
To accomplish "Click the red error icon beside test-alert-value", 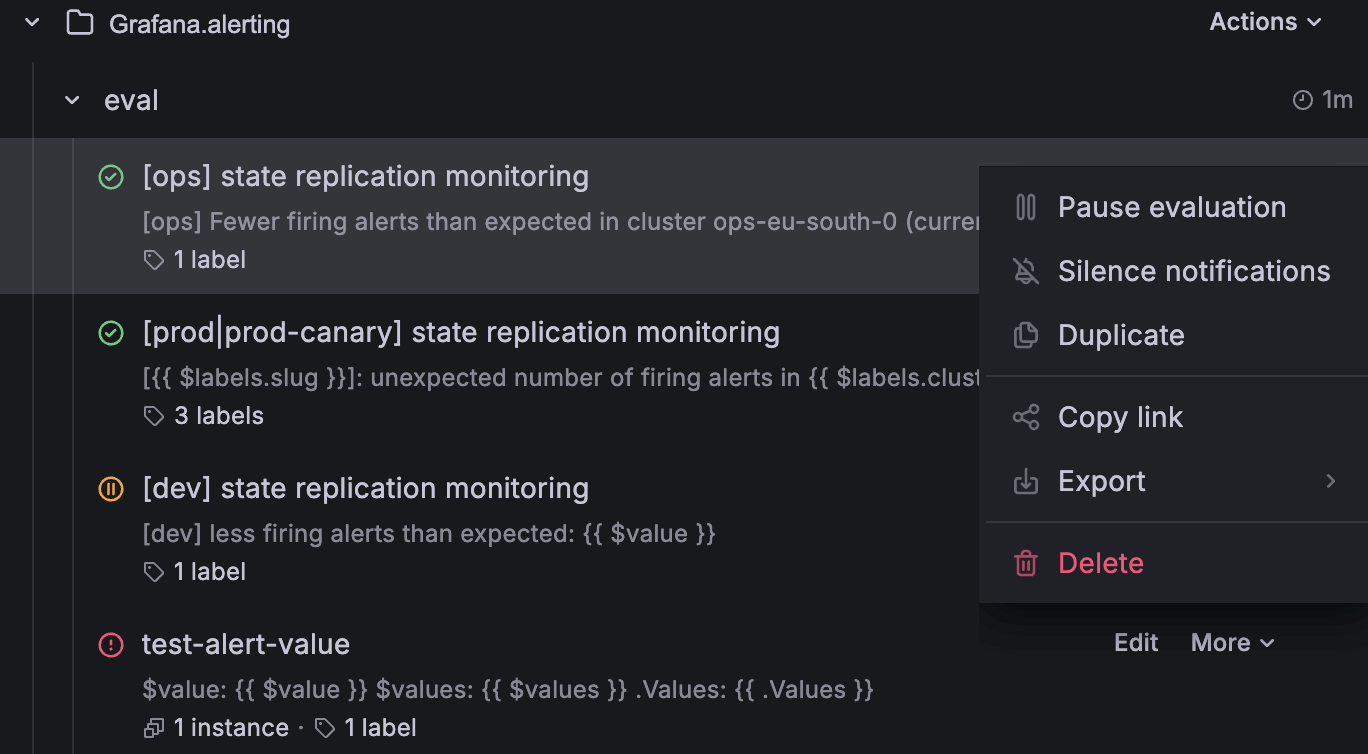I will 110,645.
